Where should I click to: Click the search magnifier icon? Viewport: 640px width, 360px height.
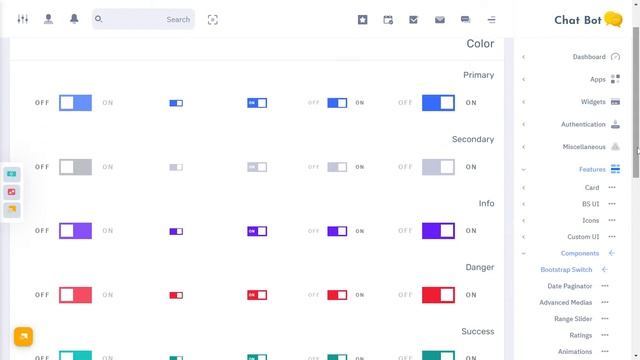98,19
